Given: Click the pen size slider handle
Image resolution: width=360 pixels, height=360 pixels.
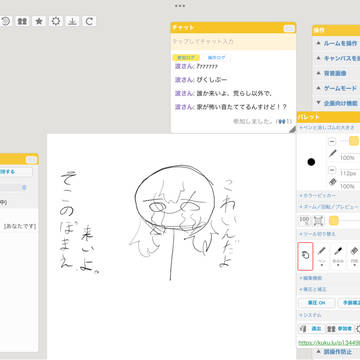Looking at the screenshot, I should 354,141.
